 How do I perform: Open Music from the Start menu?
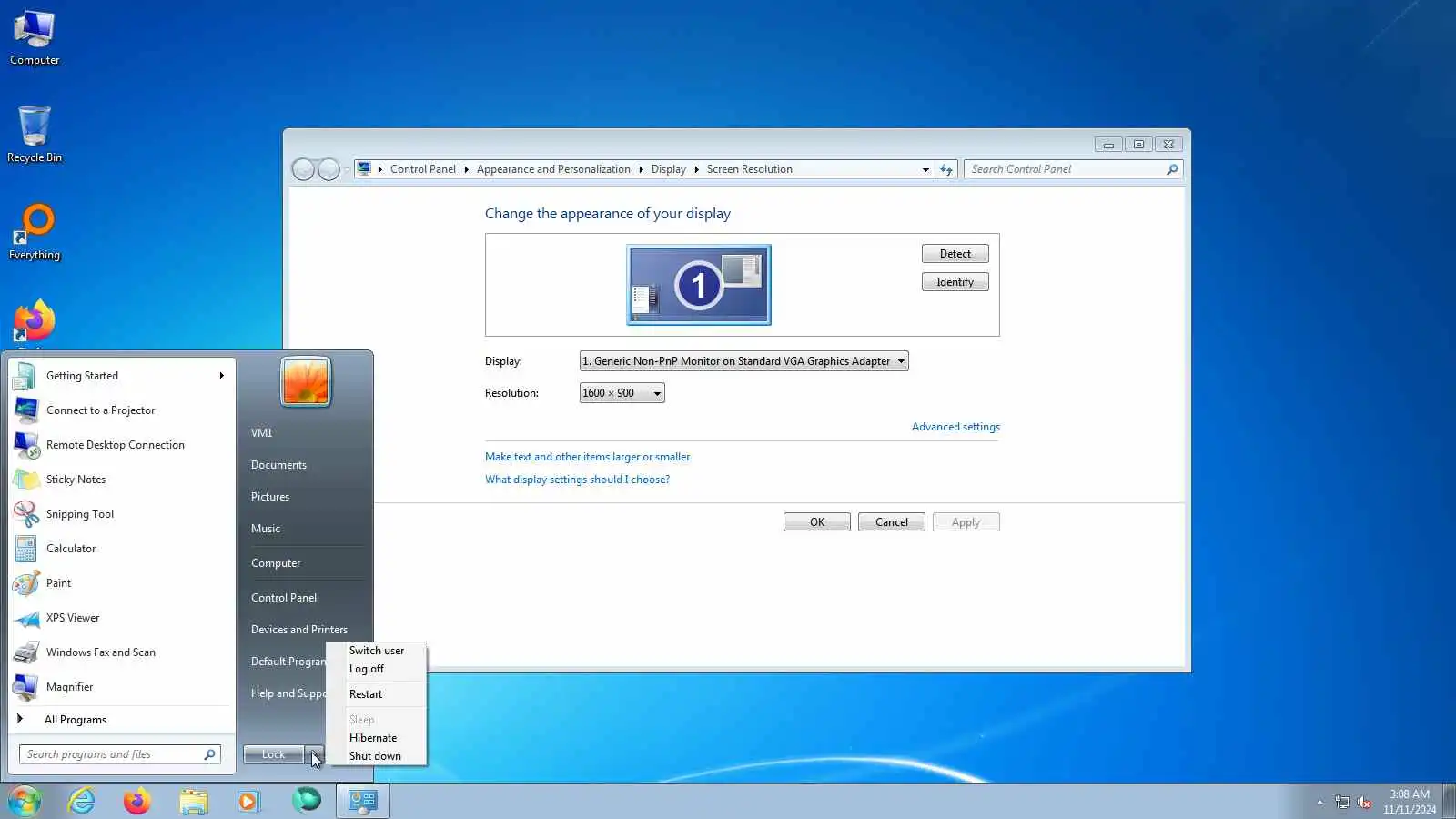pyautogui.click(x=266, y=529)
